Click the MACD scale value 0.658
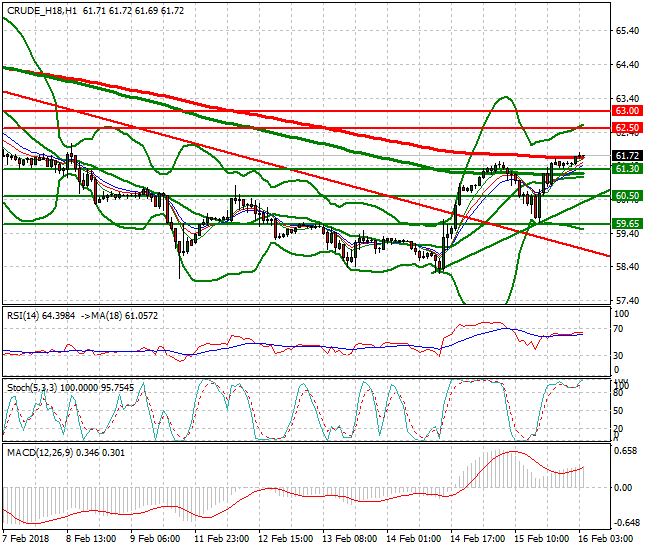Screen dimensions: 650x550 coord(625,451)
